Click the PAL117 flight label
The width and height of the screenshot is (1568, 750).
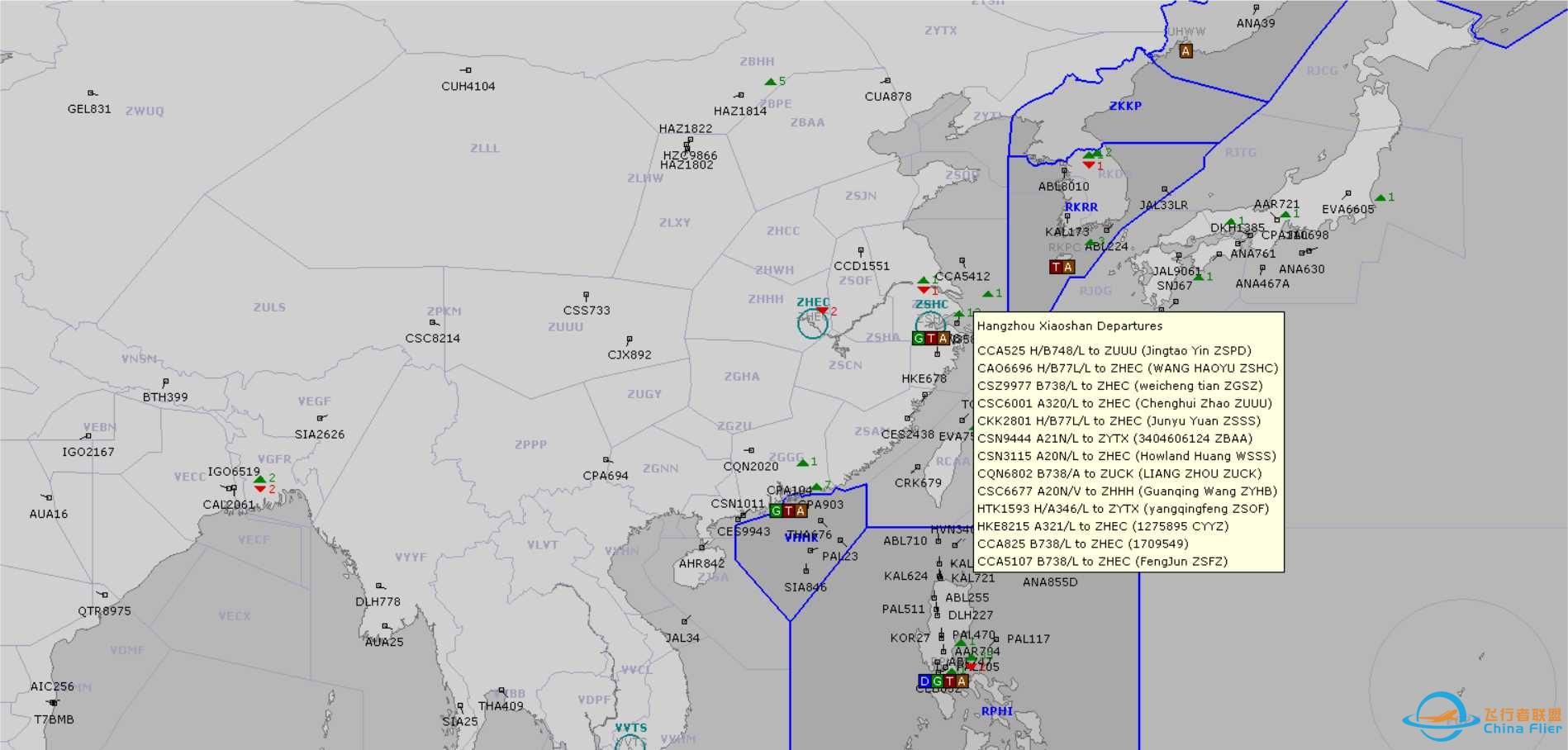(x=1029, y=638)
